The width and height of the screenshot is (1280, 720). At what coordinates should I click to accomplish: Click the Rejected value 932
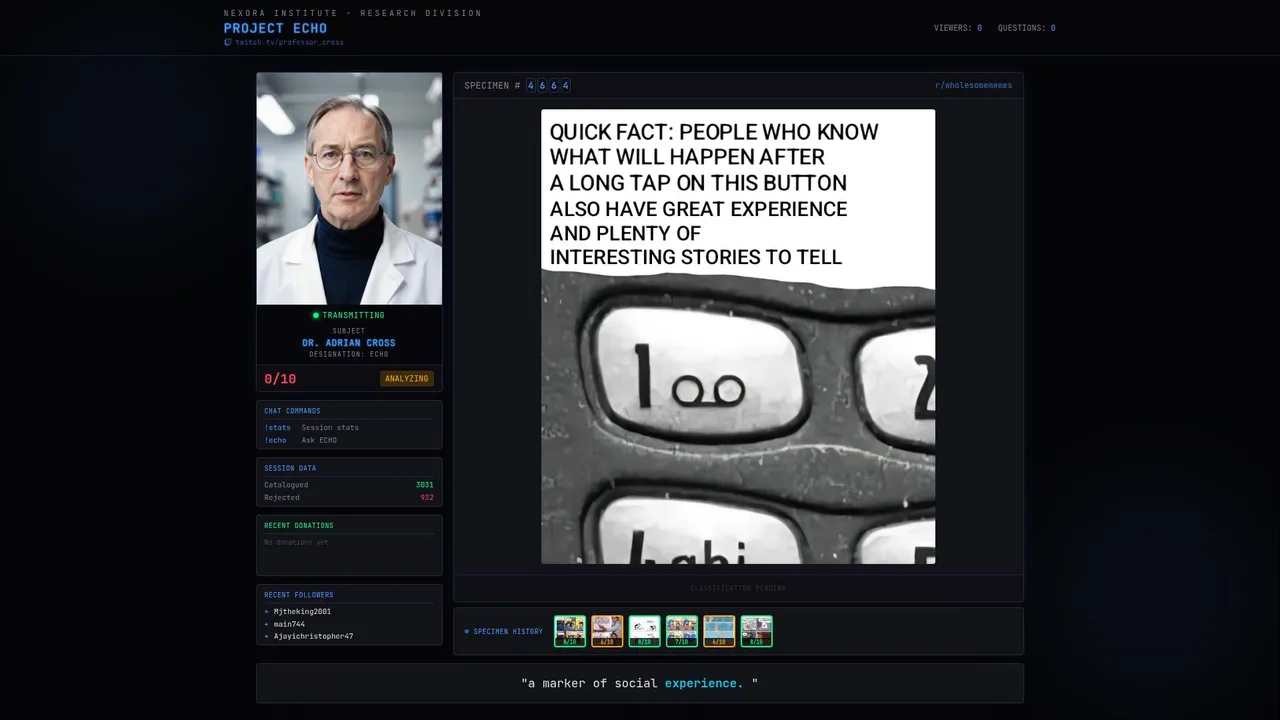click(427, 498)
